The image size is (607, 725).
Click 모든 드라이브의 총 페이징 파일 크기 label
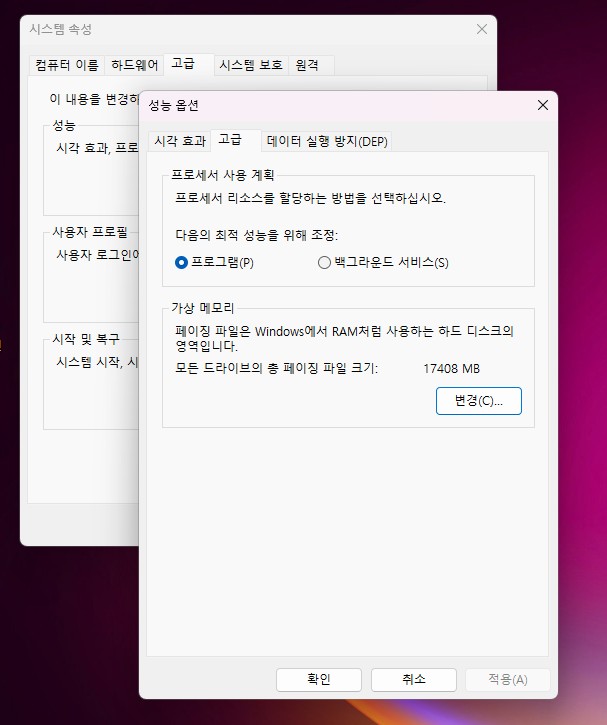pos(276,369)
